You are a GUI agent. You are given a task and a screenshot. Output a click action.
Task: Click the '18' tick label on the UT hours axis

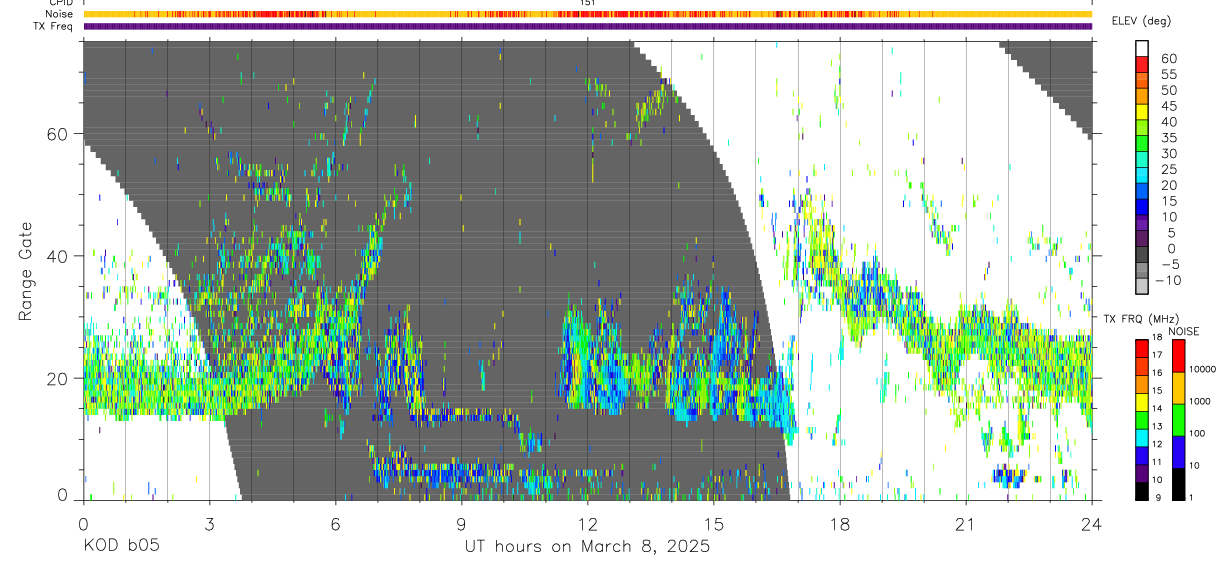[x=840, y=523]
